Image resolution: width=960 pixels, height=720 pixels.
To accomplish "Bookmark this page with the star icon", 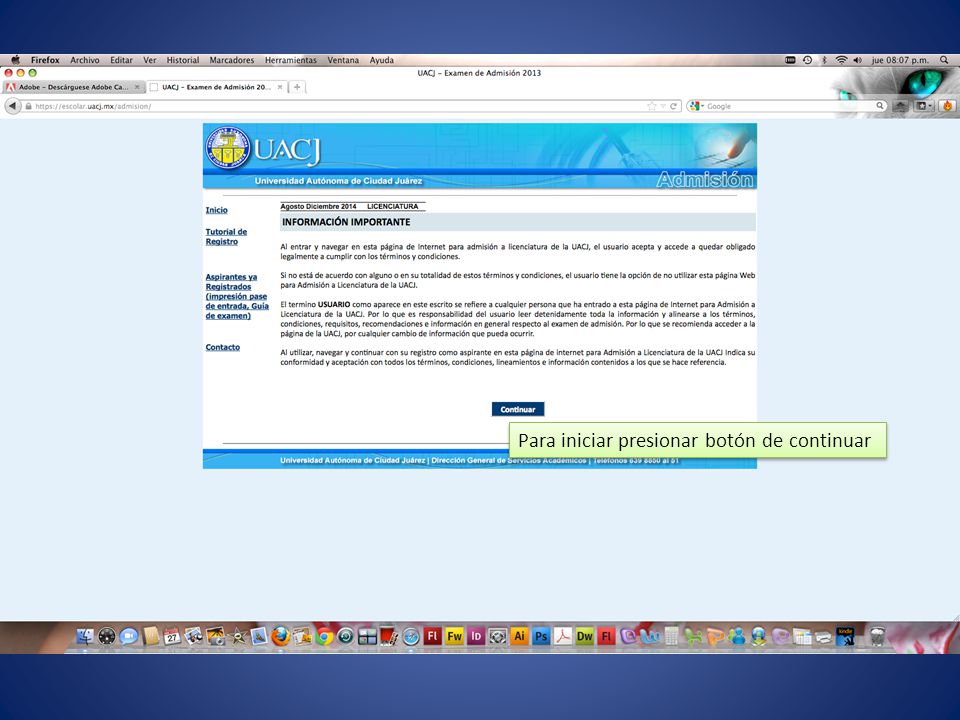I will [x=651, y=106].
